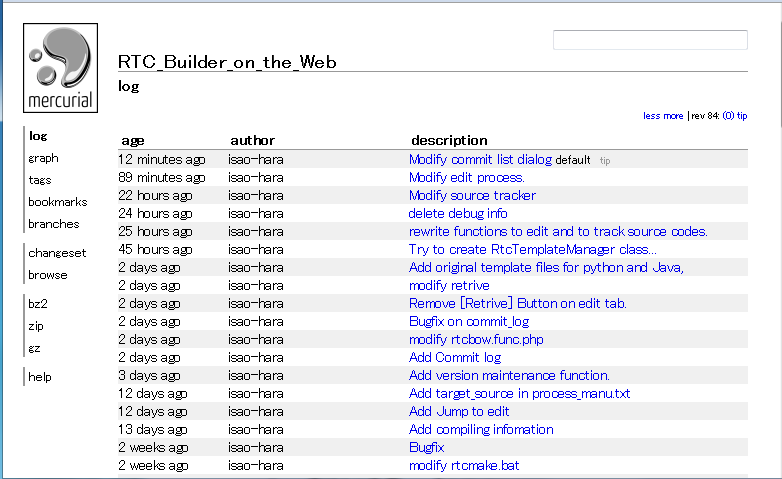Download the bz2 archive
Screen dimensions: 782x479
coord(38,304)
